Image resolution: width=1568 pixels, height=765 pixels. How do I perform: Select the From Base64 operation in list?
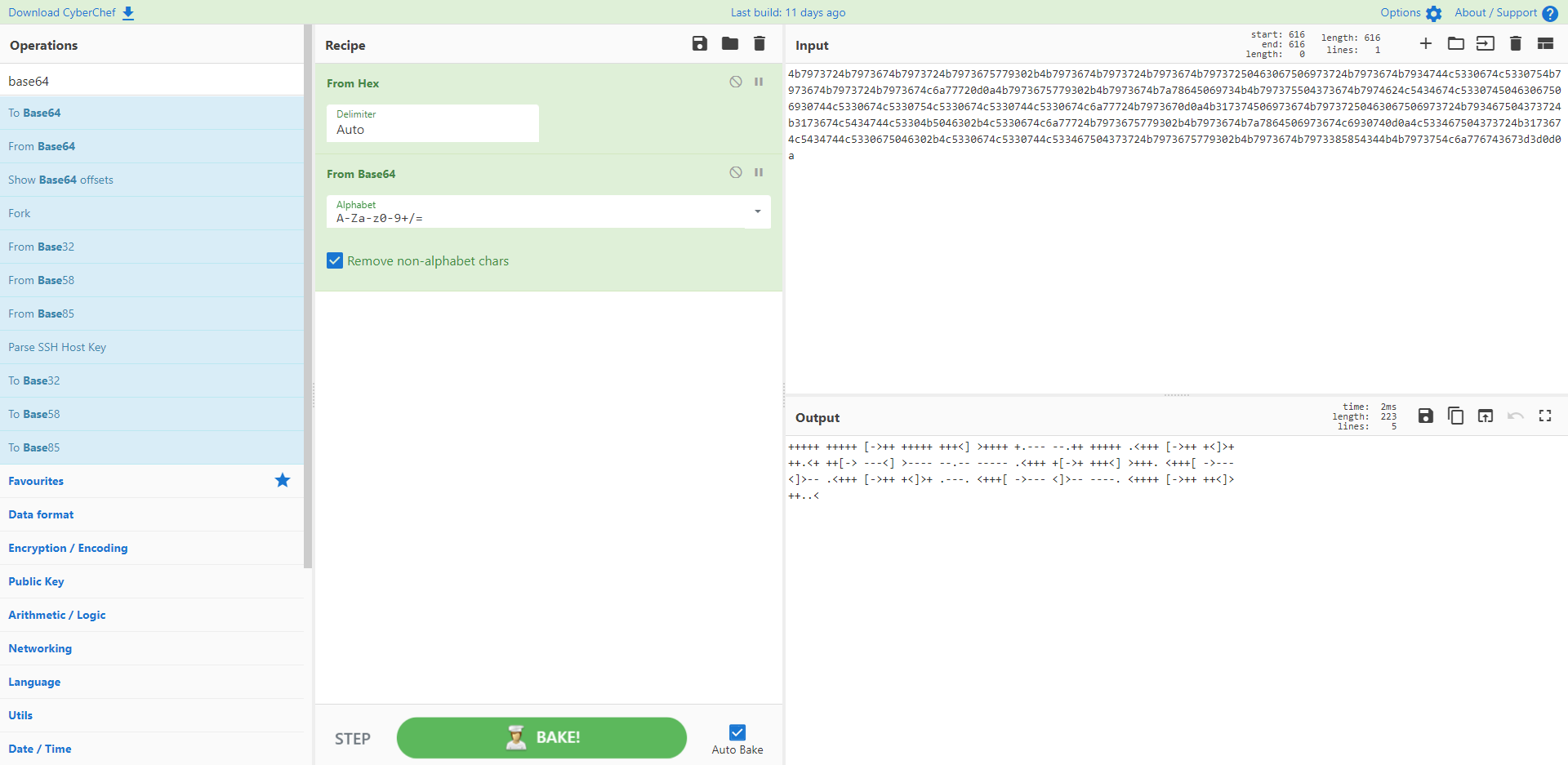coord(152,146)
